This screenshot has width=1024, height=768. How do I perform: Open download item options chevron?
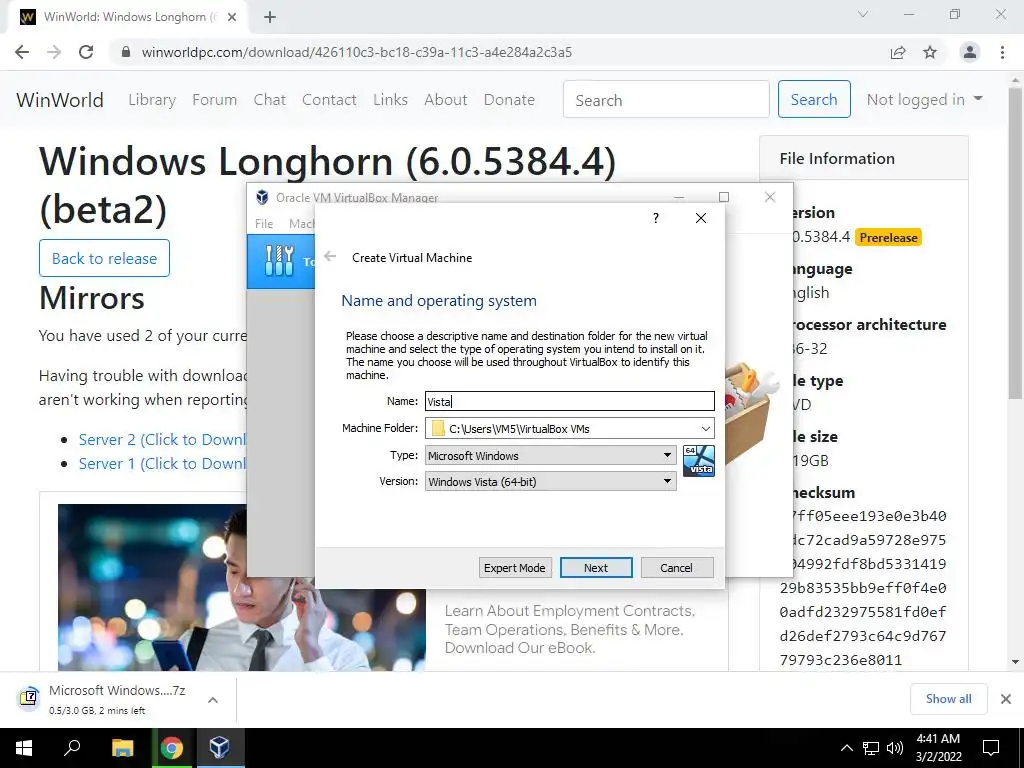pos(213,699)
